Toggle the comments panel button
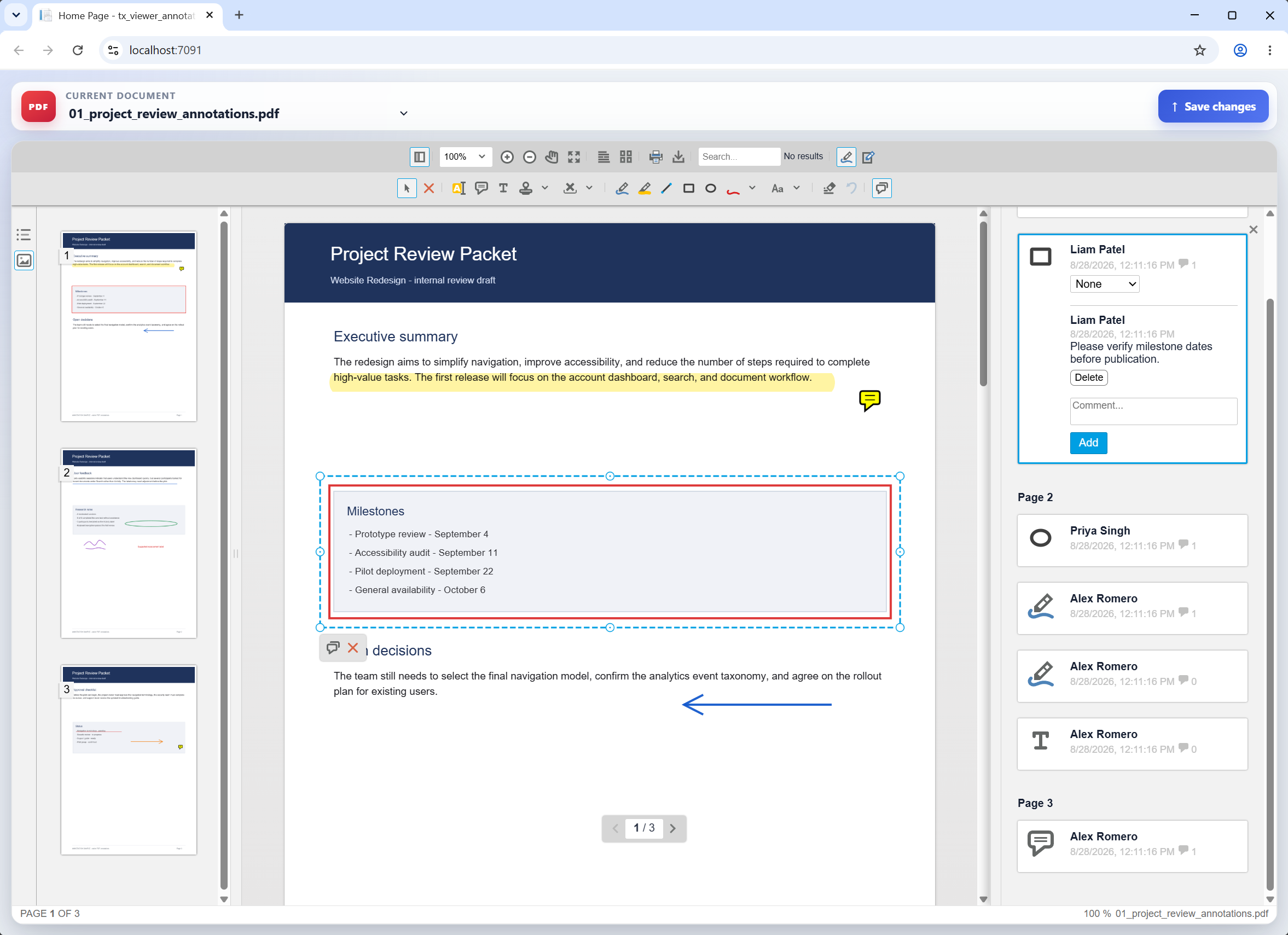The image size is (1288, 935). point(881,188)
